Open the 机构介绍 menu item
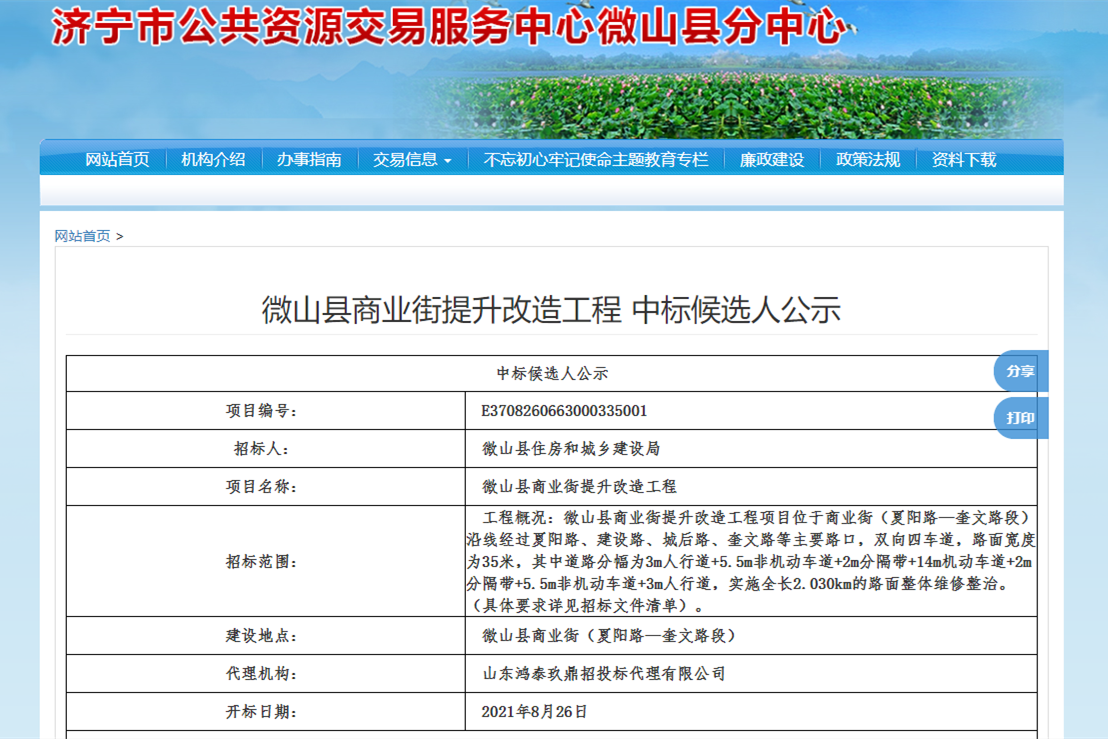Screen dimensions: 1108x739 click(213, 160)
